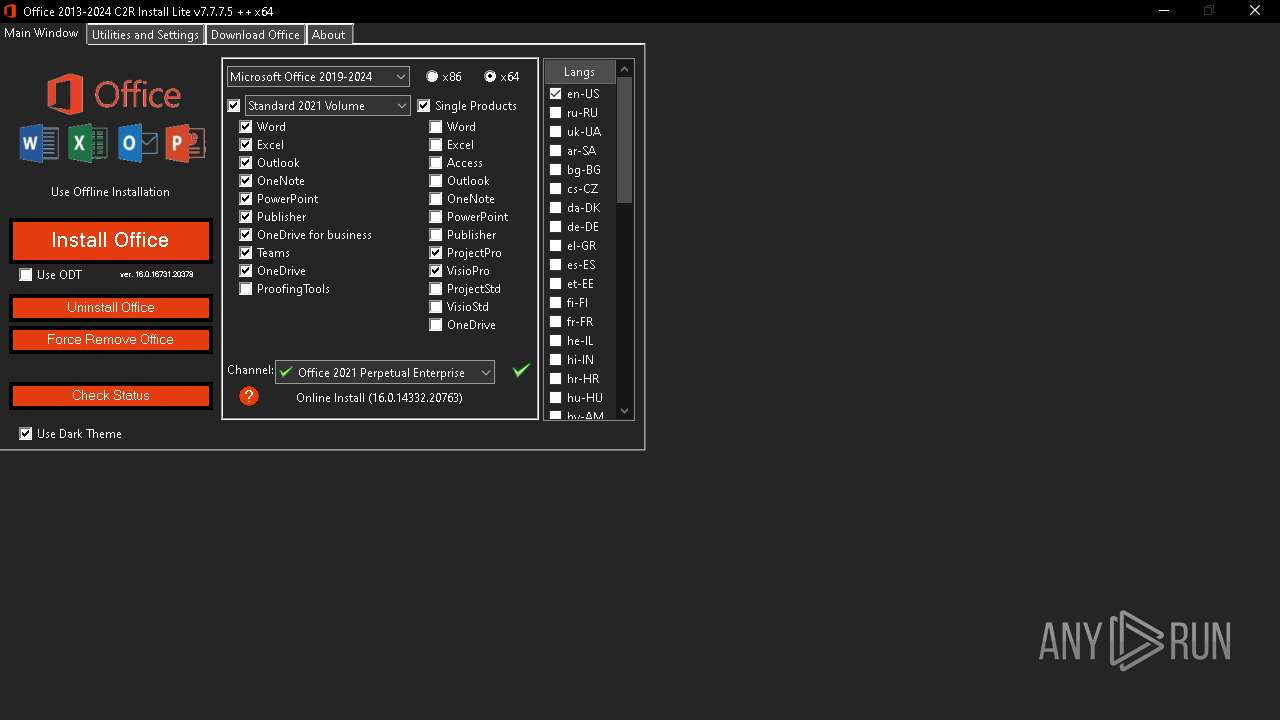Click the Excel icon under the Office logo
The width and height of the screenshot is (1280, 720).
(88, 144)
